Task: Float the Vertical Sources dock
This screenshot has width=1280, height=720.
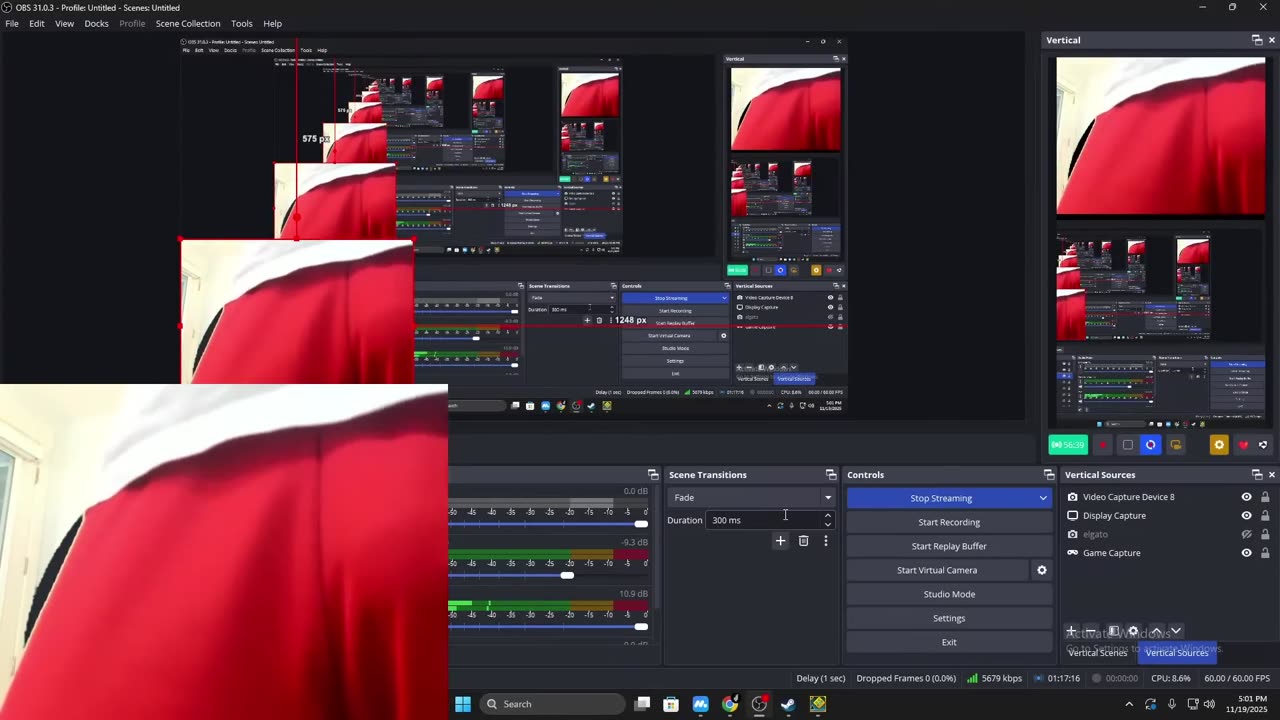Action: pos(1257,475)
